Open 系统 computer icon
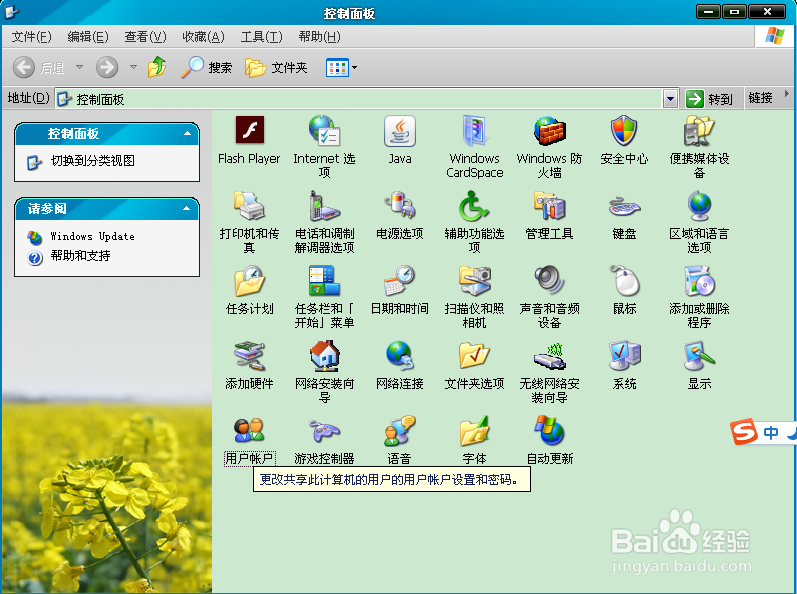 pos(624,355)
